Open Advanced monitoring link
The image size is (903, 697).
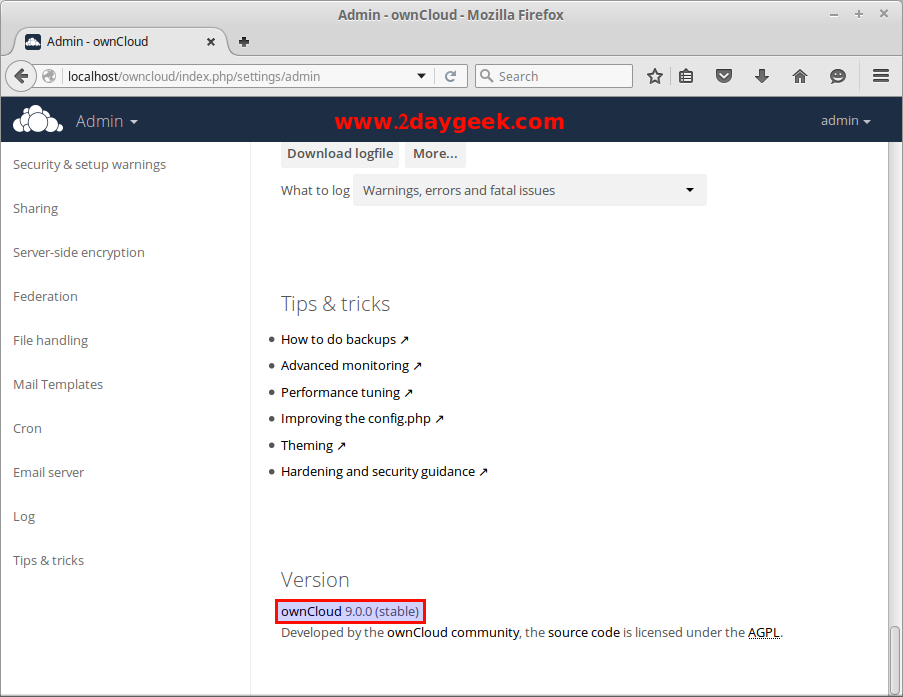[x=351, y=366]
